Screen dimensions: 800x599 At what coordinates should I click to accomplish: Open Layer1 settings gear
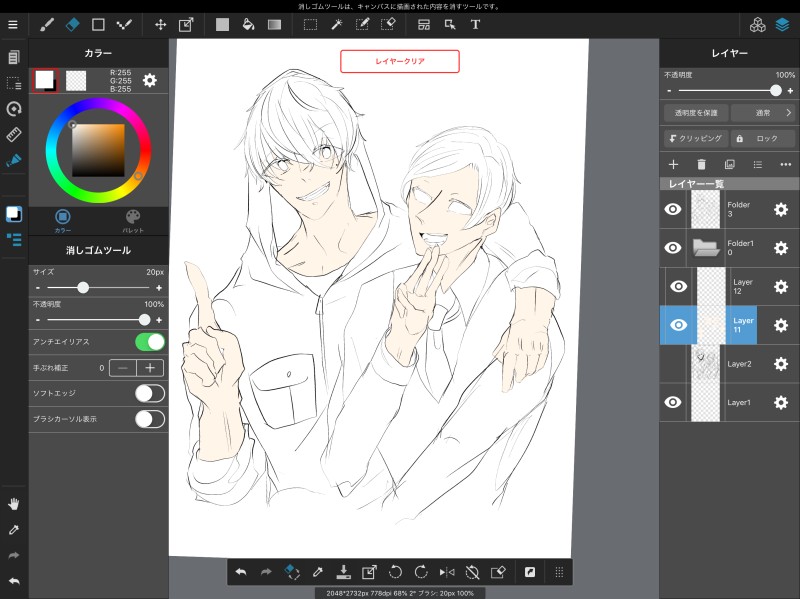click(x=781, y=402)
